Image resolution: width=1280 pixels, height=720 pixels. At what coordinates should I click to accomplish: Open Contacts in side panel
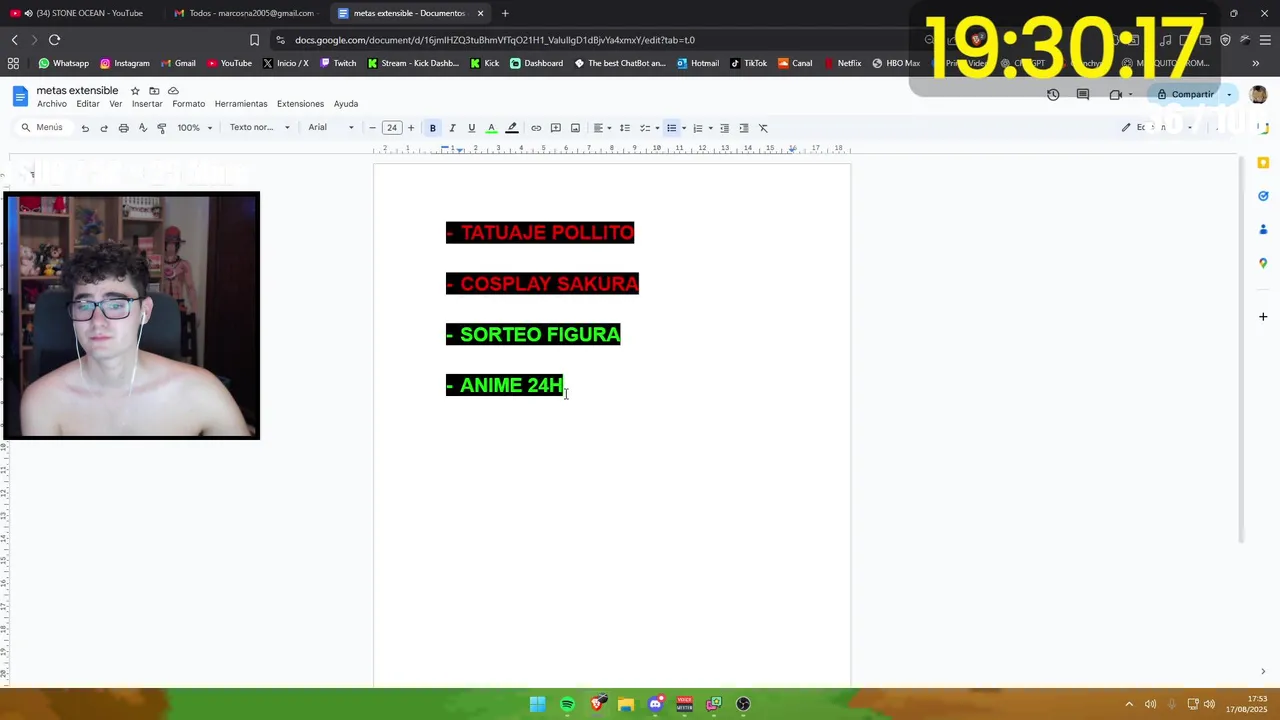[x=1263, y=230]
